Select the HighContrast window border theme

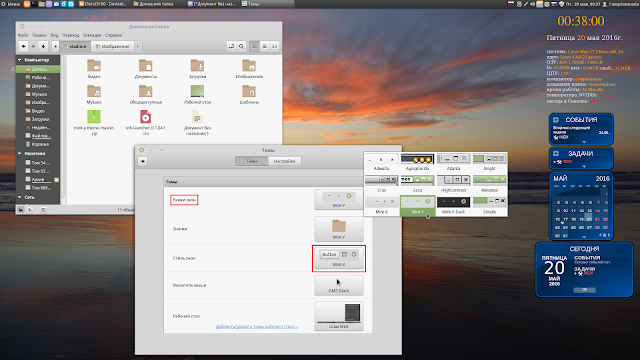[x=453, y=184]
